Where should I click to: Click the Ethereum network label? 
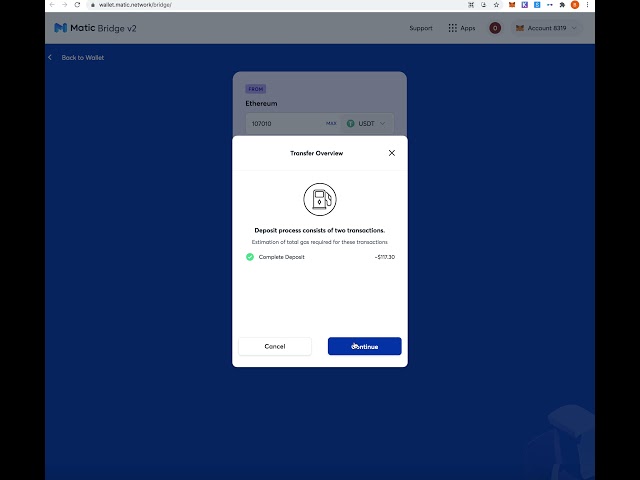coord(261,104)
